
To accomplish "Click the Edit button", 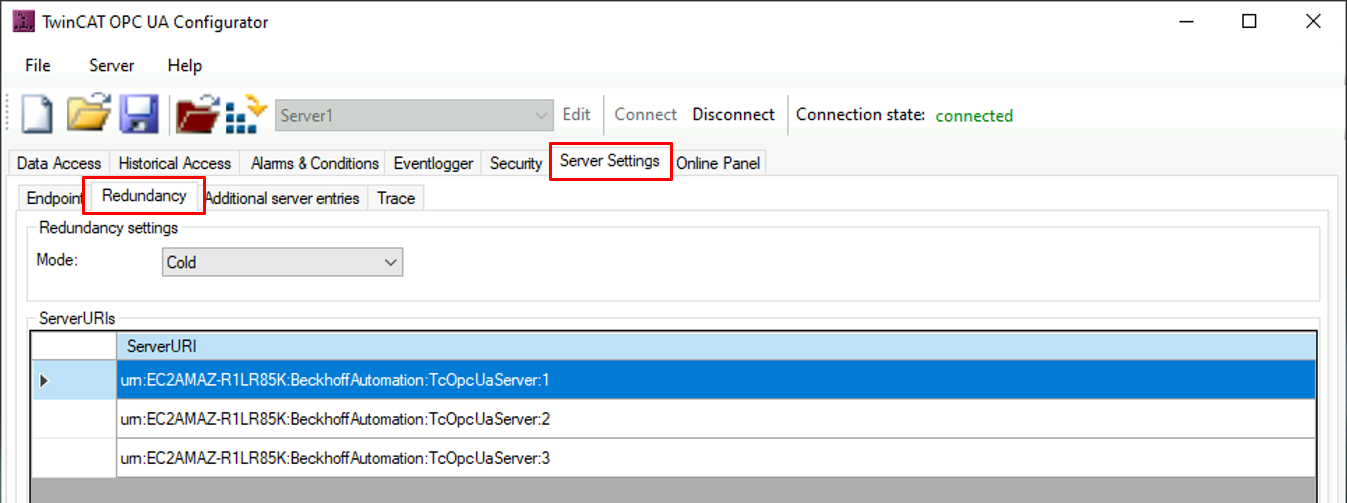I will 577,114.
